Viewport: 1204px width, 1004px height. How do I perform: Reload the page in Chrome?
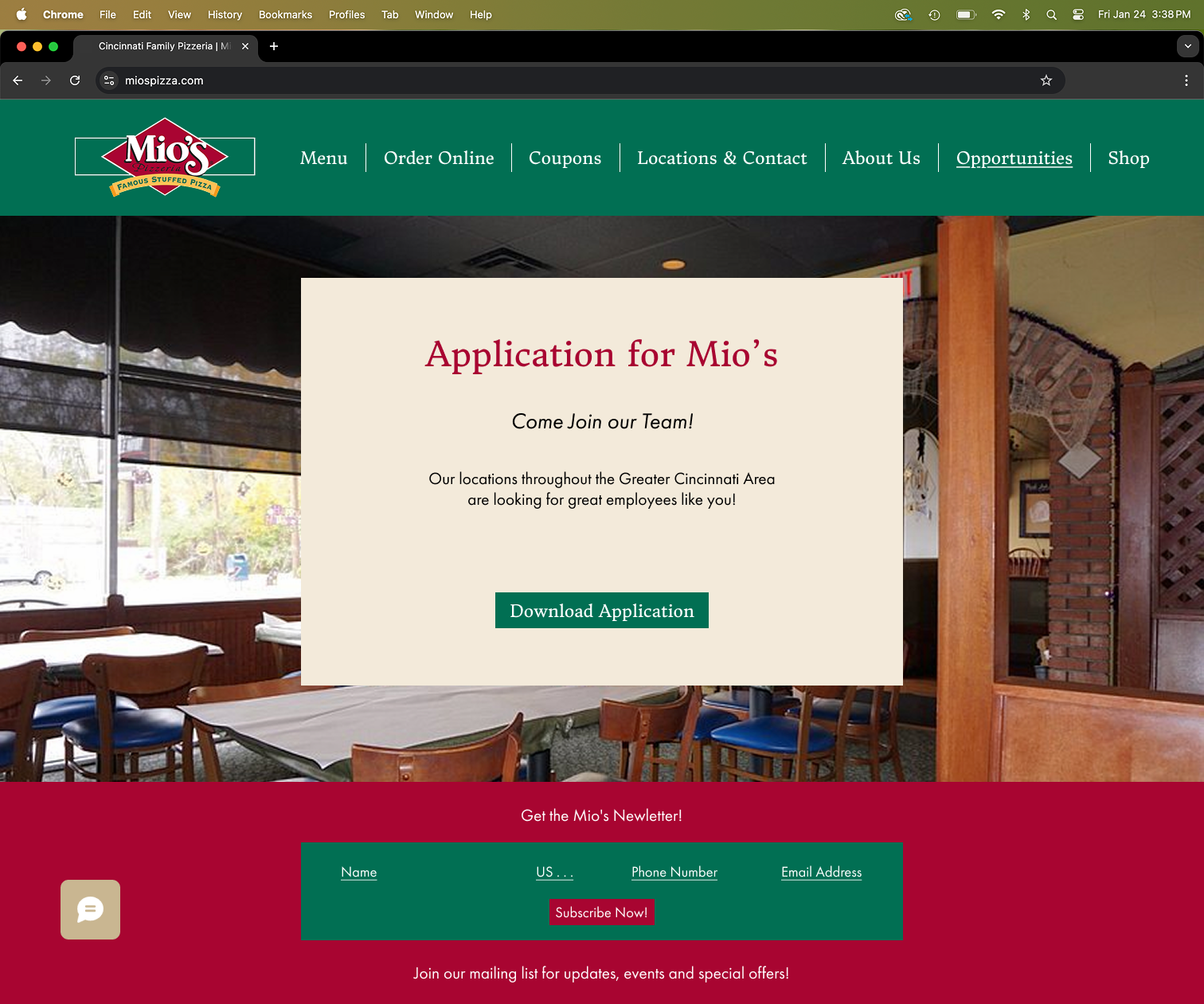(75, 80)
